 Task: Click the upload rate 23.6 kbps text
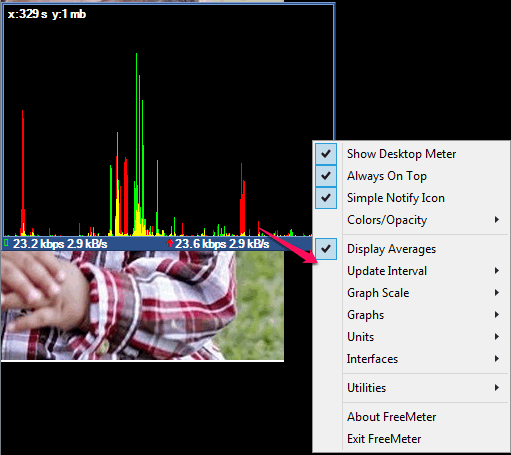(201, 244)
